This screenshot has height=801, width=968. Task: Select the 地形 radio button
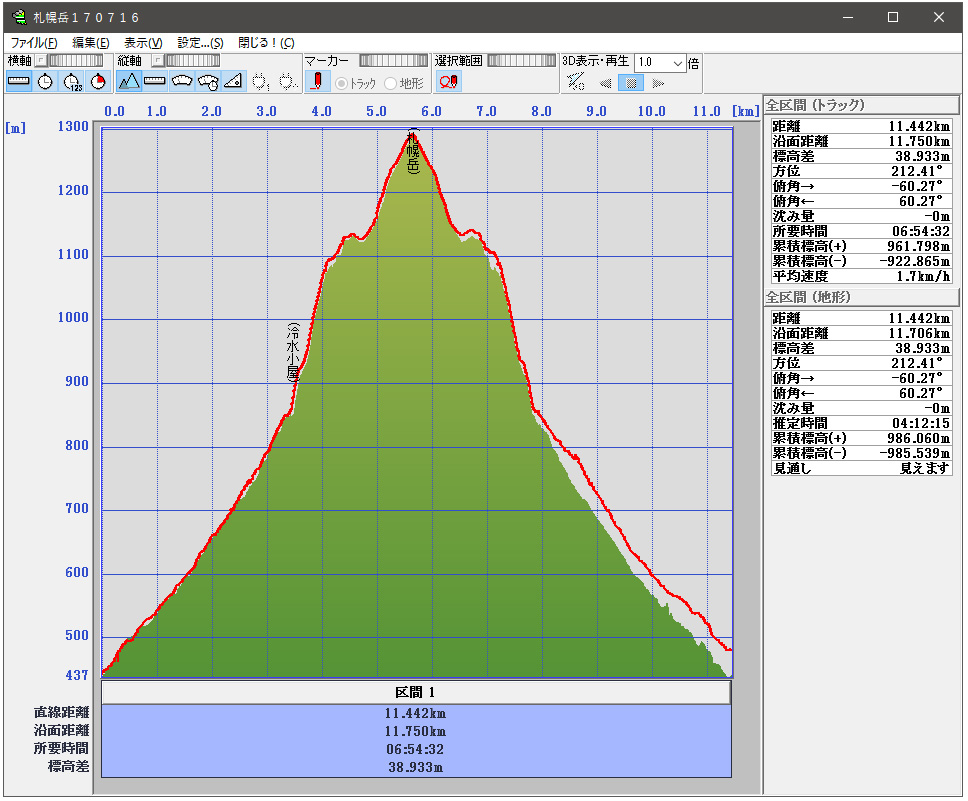click(x=391, y=83)
